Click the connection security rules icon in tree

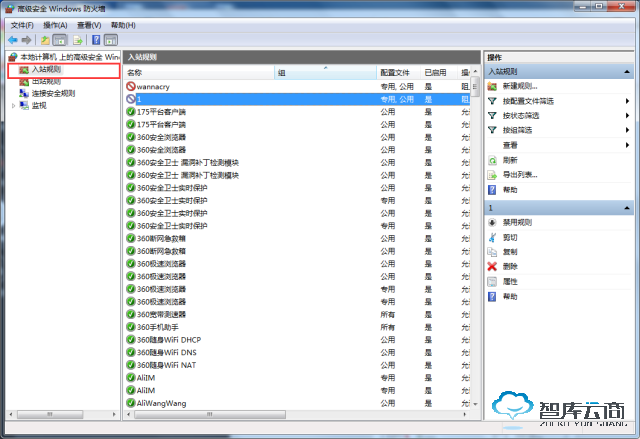[24, 93]
